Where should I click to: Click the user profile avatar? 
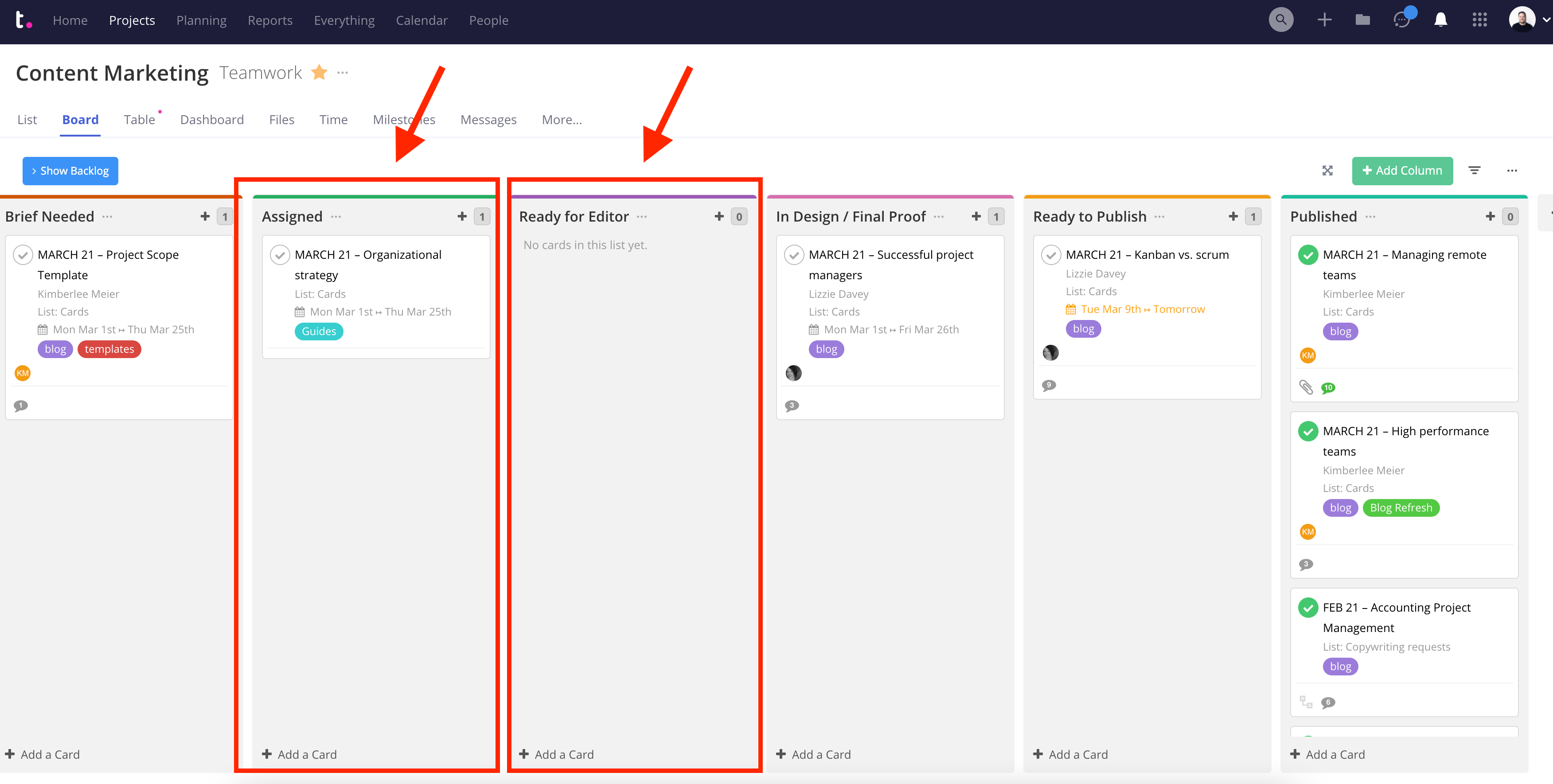click(1522, 20)
